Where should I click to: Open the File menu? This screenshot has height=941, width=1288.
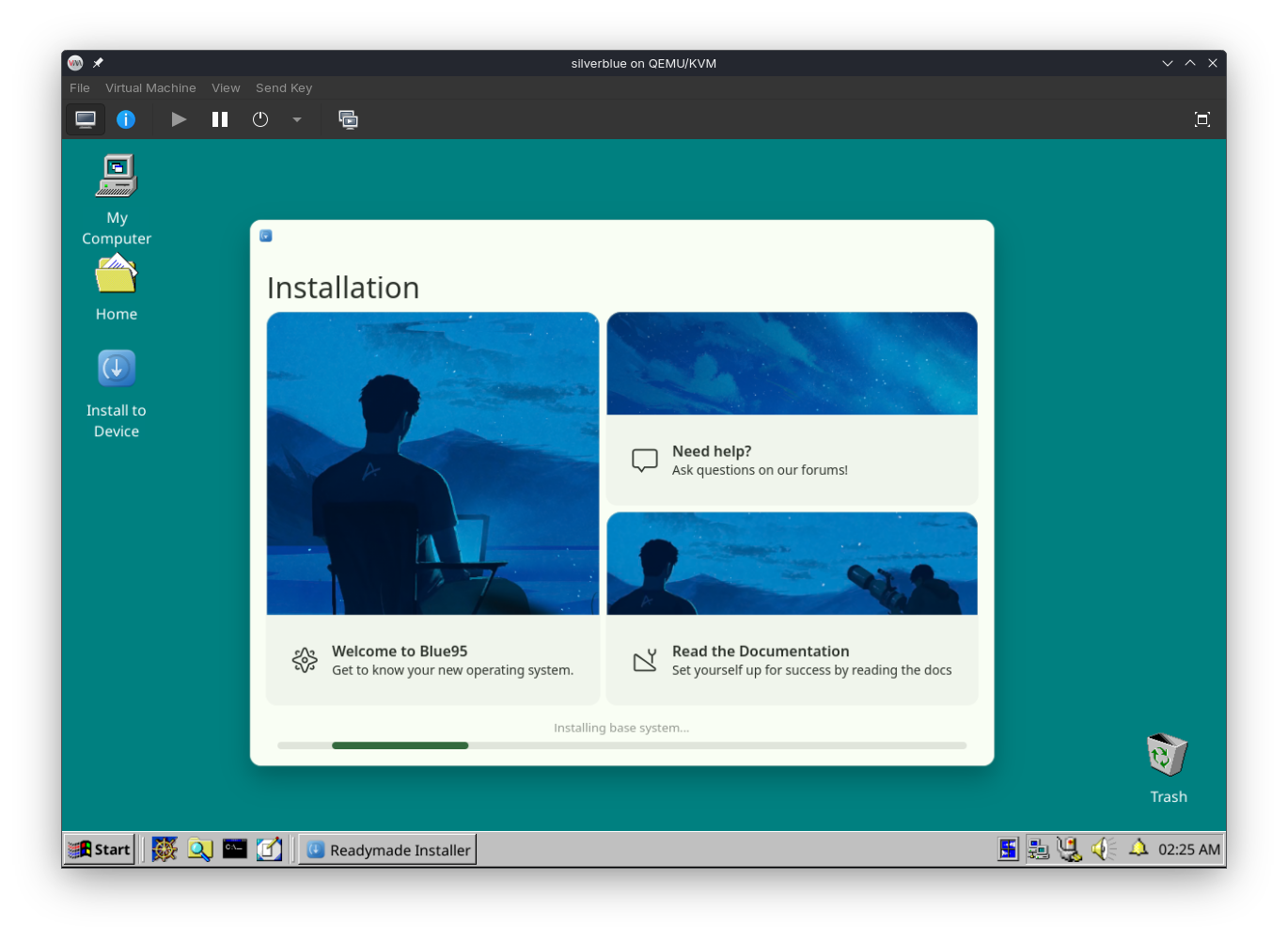tap(80, 88)
